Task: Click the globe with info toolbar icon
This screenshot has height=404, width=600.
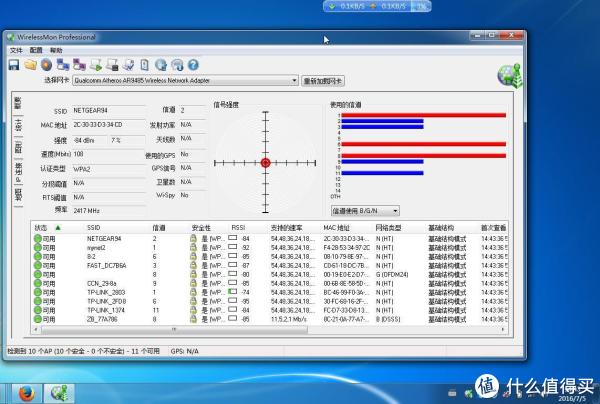Action: click(x=161, y=65)
